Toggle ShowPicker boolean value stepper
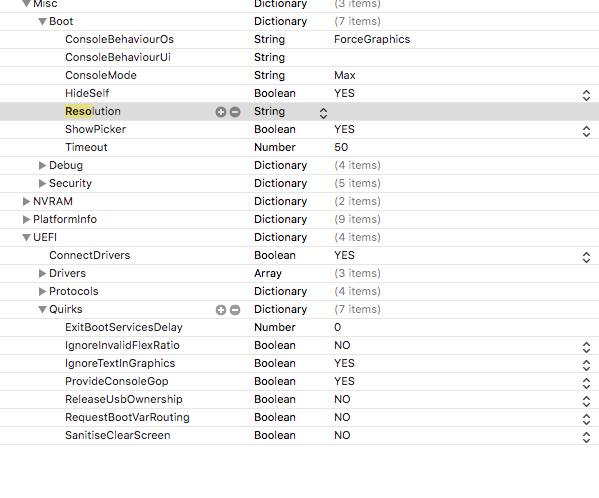This screenshot has width=599, height=498. pyautogui.click(x=586, y=131)
